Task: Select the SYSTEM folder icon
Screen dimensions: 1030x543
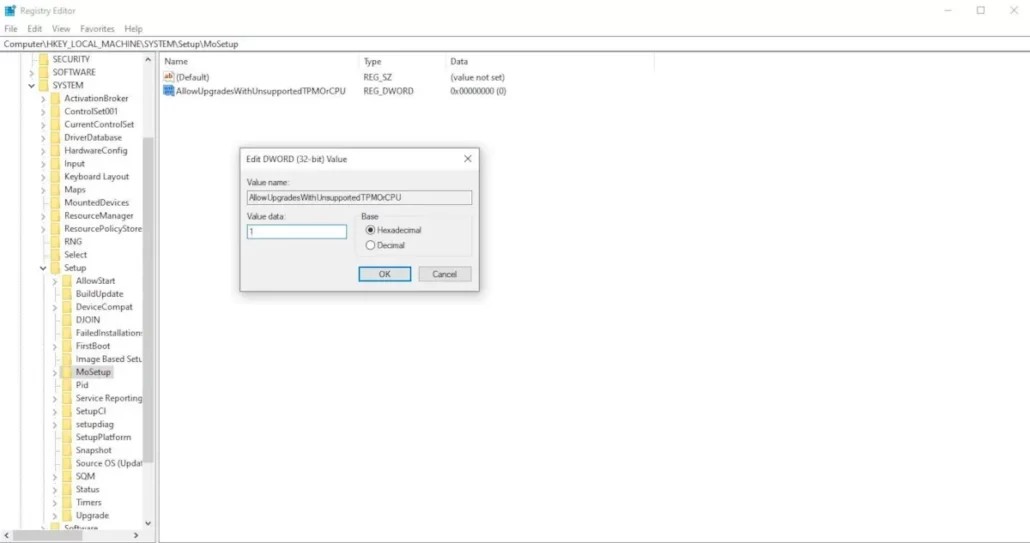Action: (x=43, y=85)
